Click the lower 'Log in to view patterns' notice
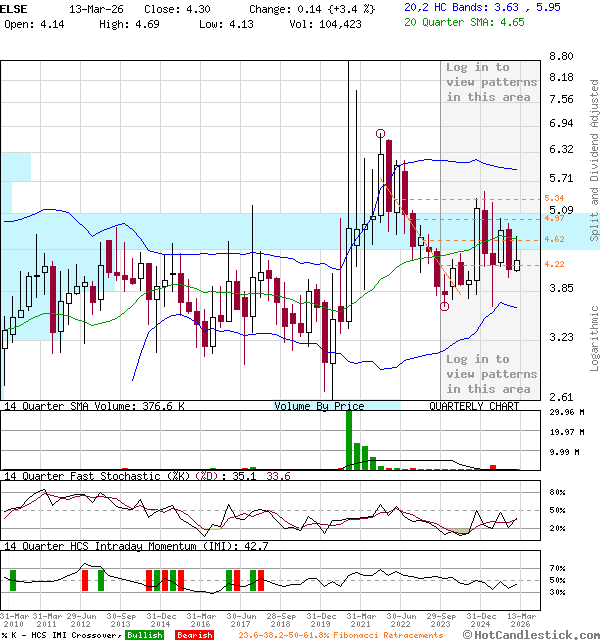This screenshot has width=600, height=640. 491,374
